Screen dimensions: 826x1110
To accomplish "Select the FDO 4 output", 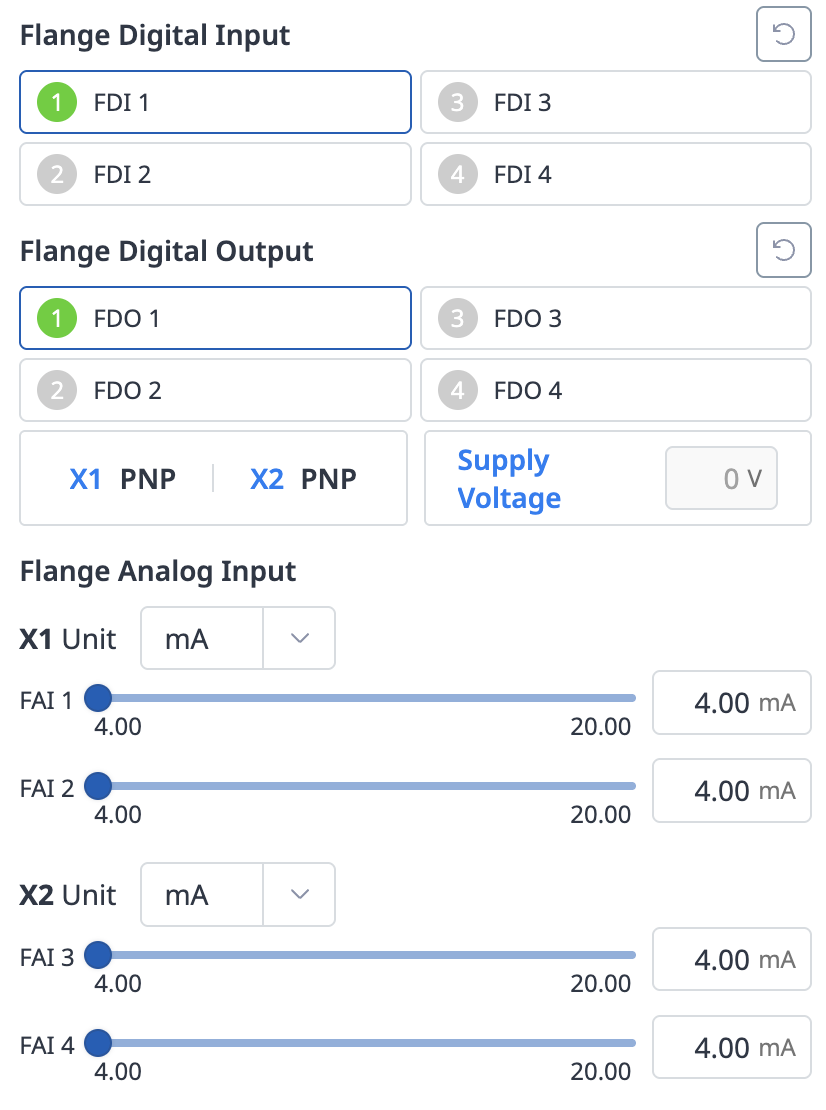I will pos(615,390).
